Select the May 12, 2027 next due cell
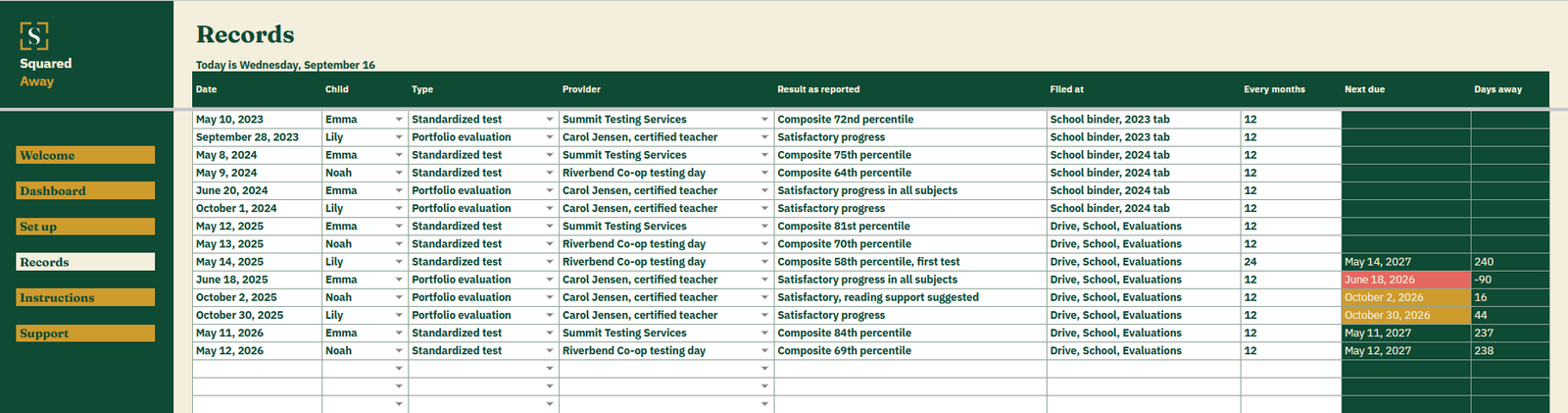 coord(1405,351)
